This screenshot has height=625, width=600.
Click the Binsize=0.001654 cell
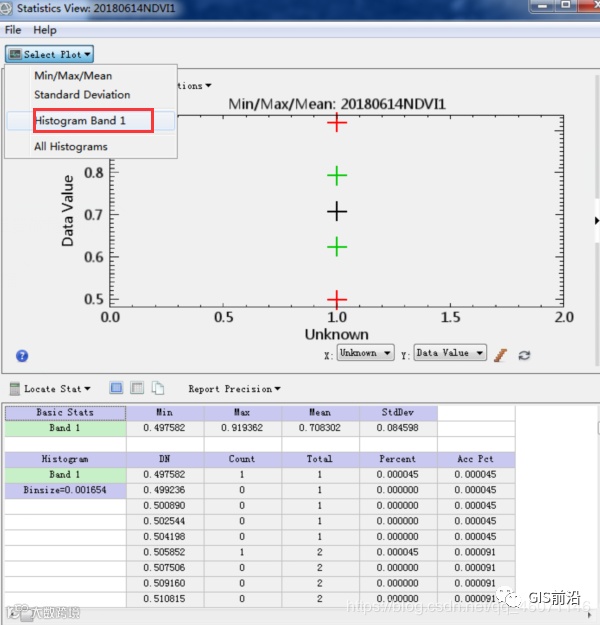coord(65,490)
